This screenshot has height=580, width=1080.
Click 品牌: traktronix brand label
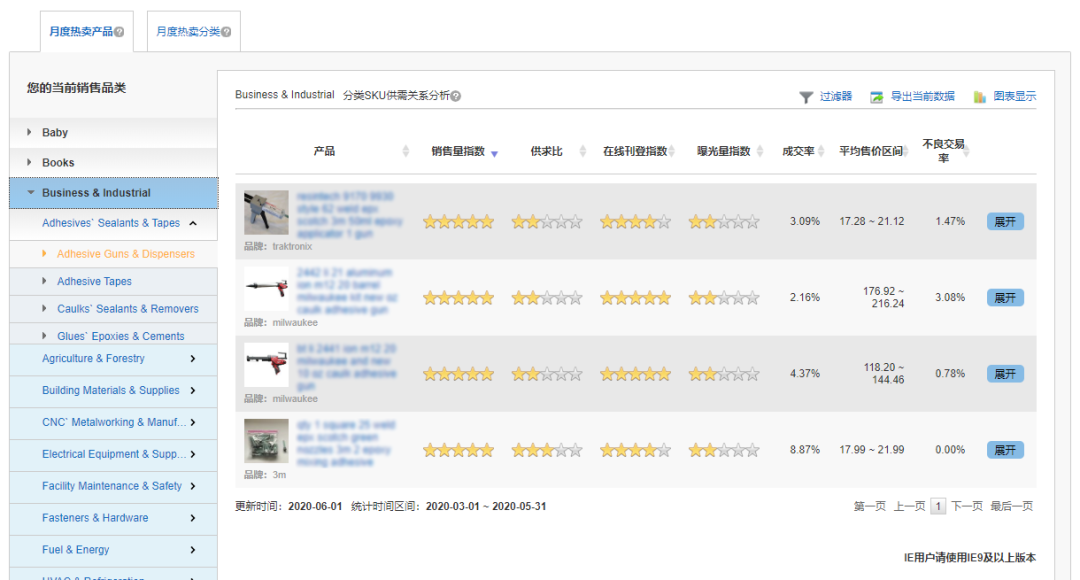[278, 247]
